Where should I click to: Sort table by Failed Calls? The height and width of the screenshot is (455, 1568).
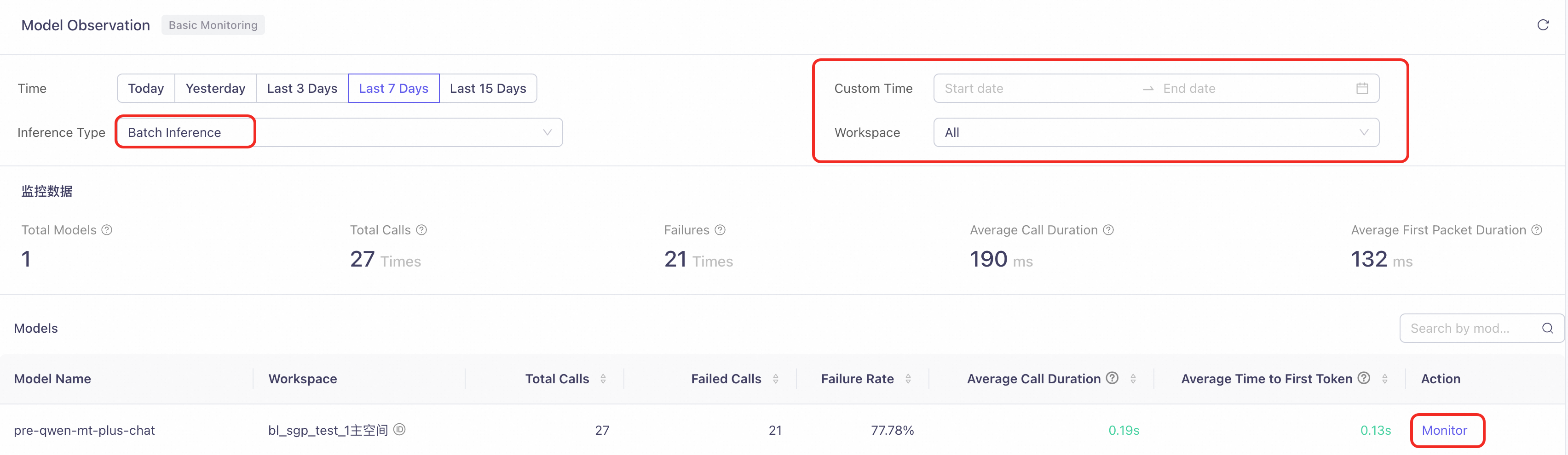(x=775, y=378)
